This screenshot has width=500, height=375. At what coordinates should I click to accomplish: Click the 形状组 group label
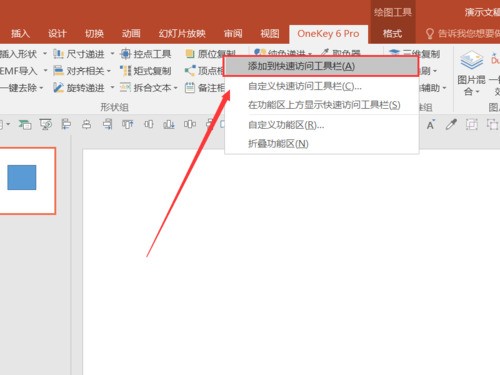point(114,107)
